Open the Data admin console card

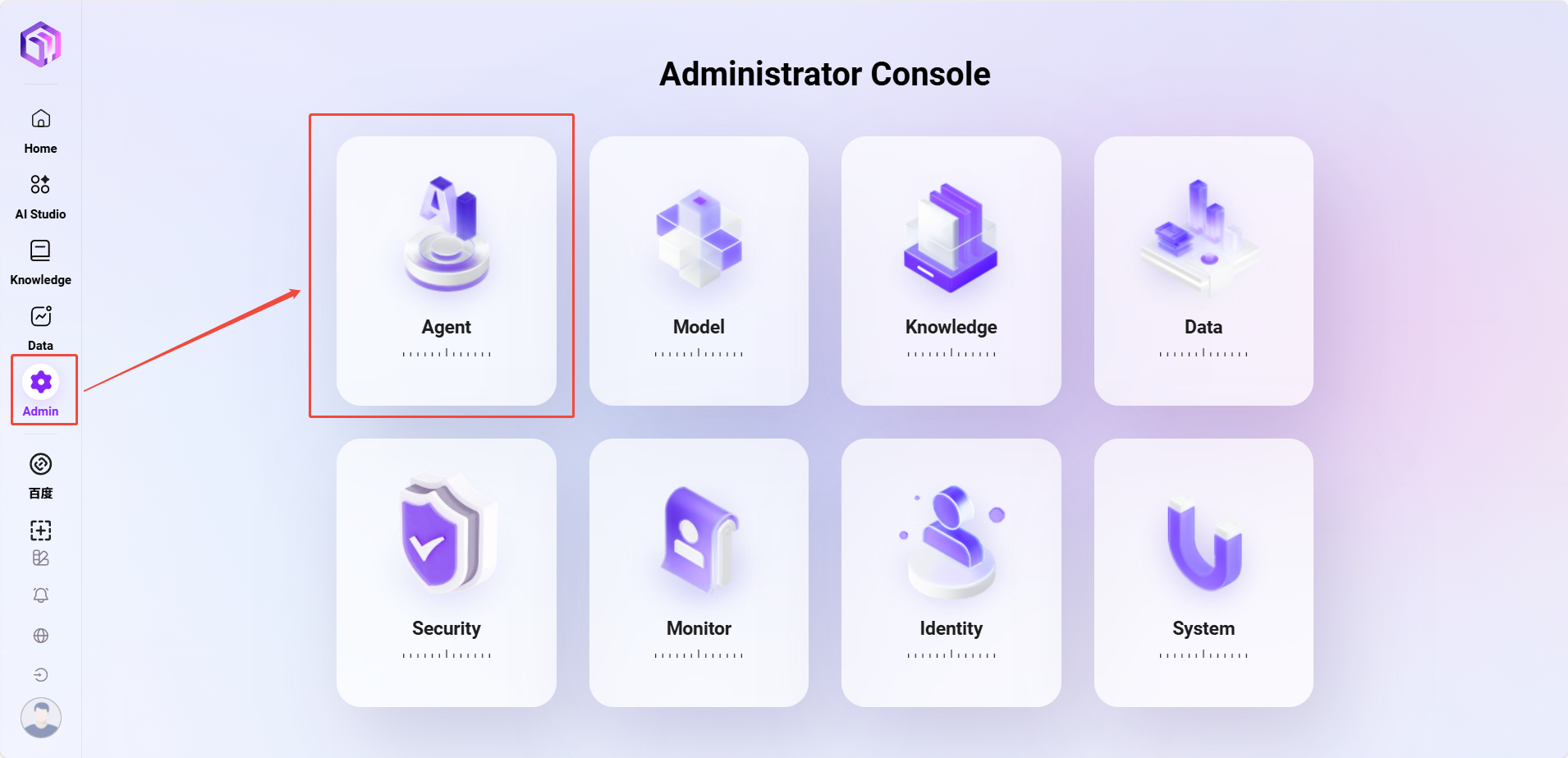pyautogui.click(x=1203, y=270)
